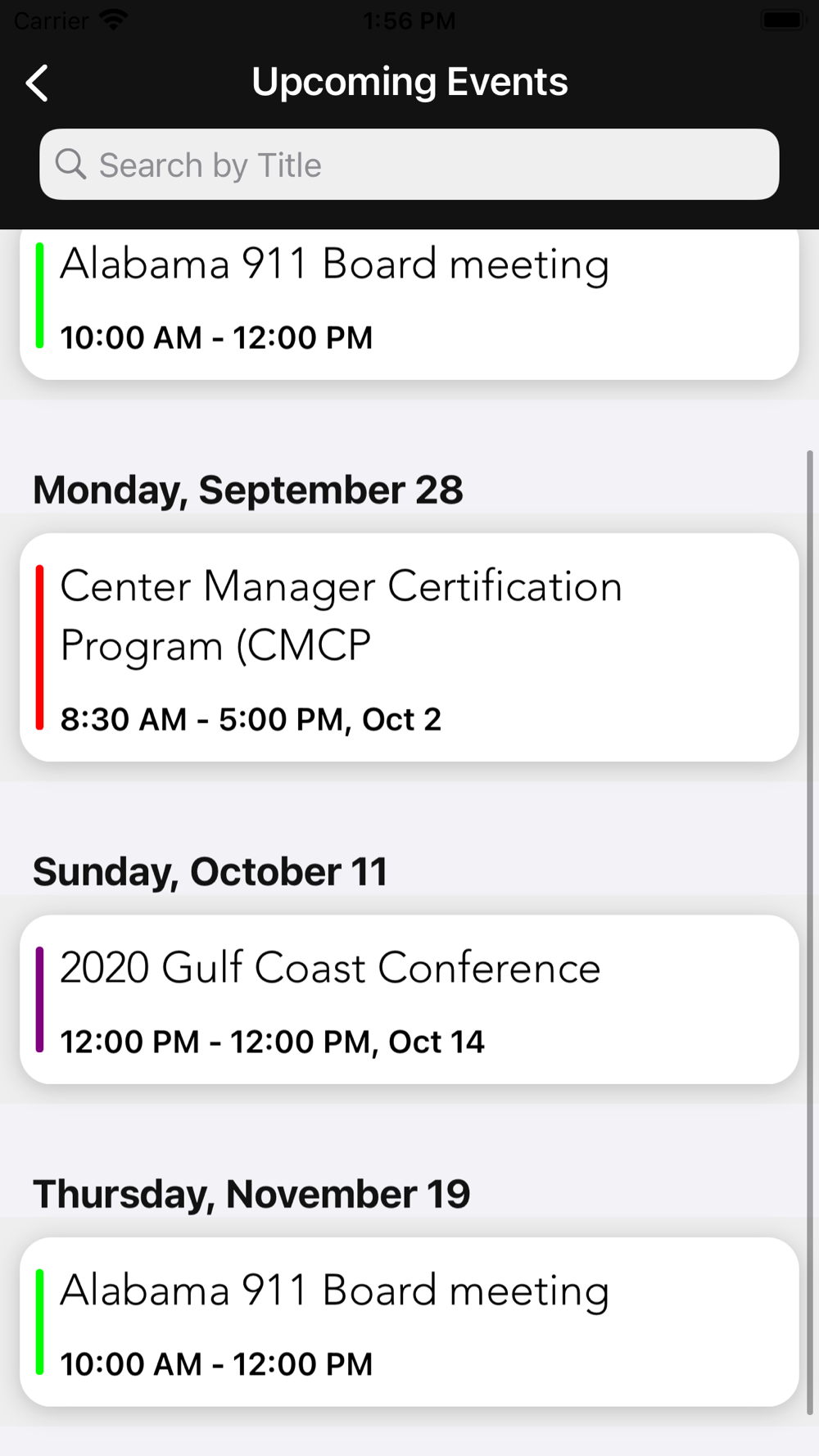Tap the battery indicator icon
This screenshot has height=1456, width=819.
(x=783, y=20)
